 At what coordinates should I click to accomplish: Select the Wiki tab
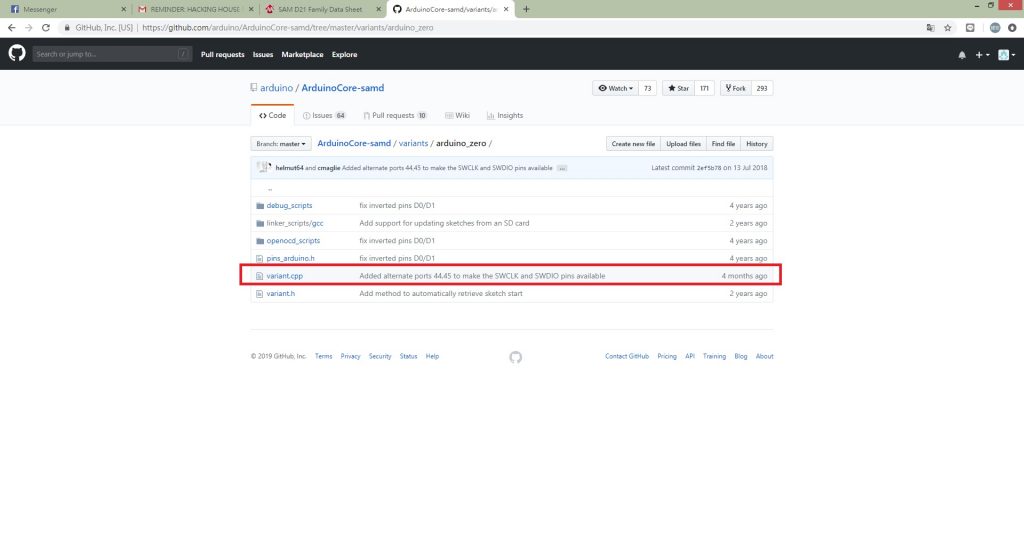457,116
